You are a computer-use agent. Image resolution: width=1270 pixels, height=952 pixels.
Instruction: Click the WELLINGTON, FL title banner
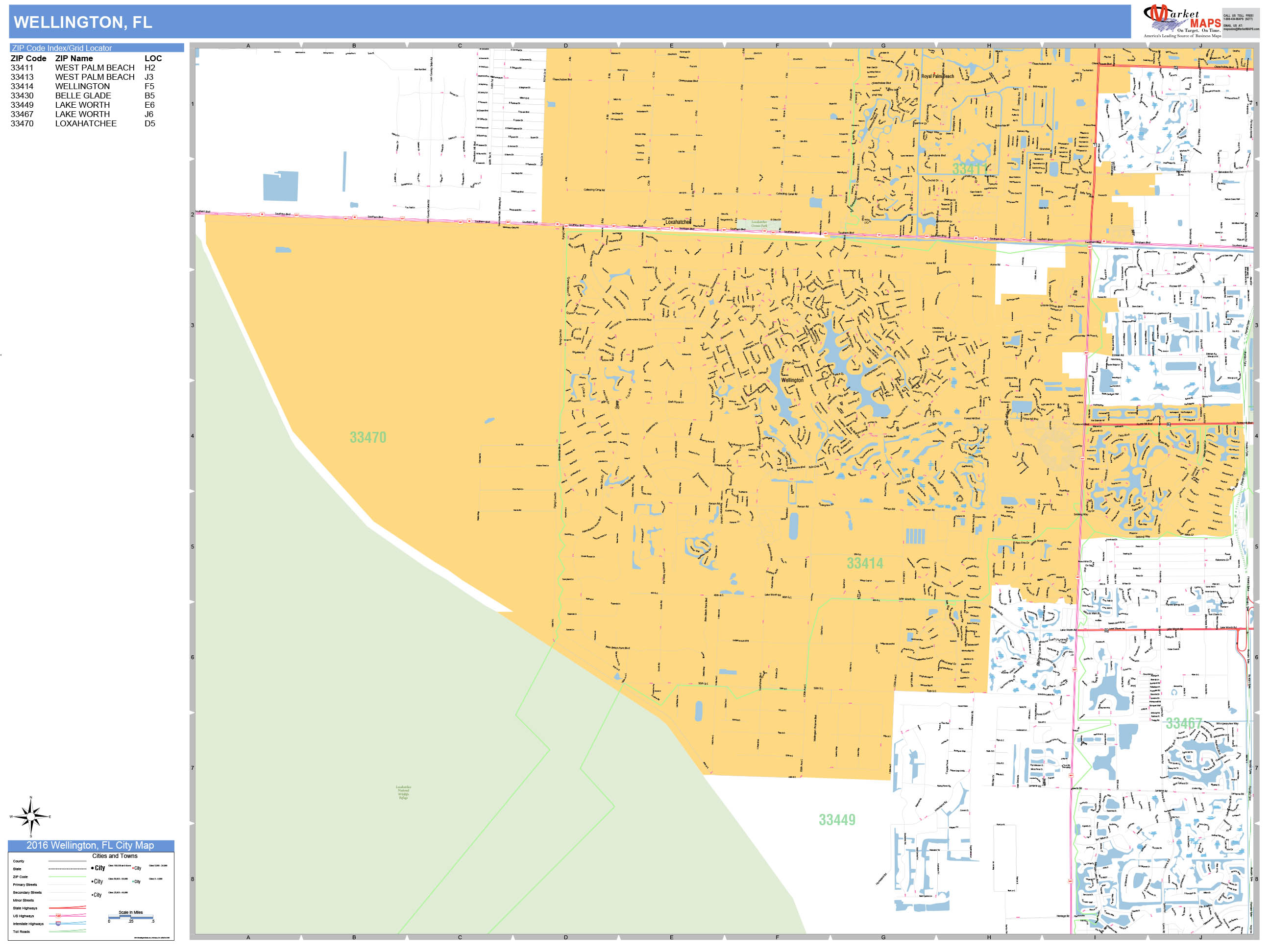point(82,22)
